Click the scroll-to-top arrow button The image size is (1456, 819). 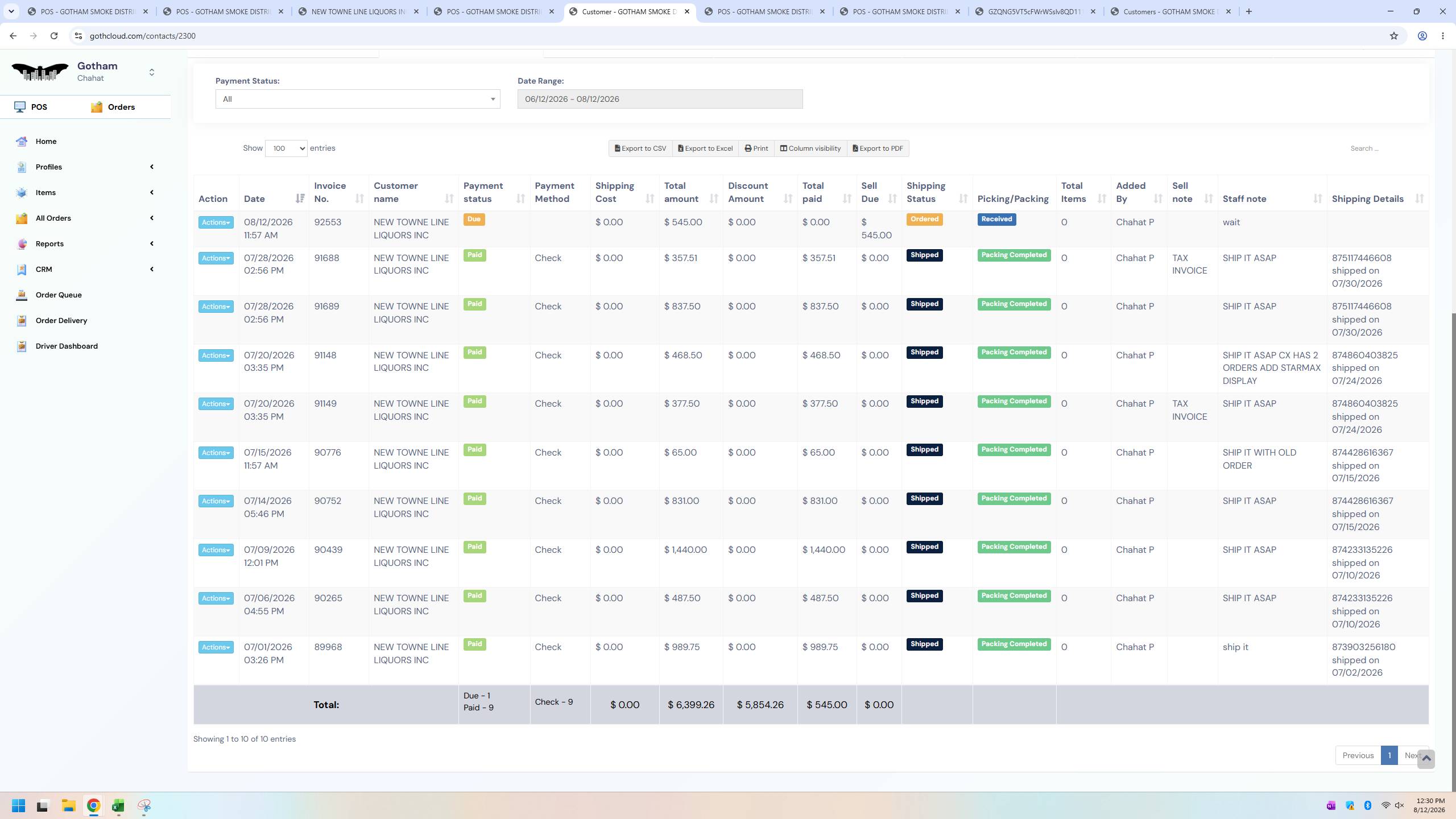pos(1426,759)
